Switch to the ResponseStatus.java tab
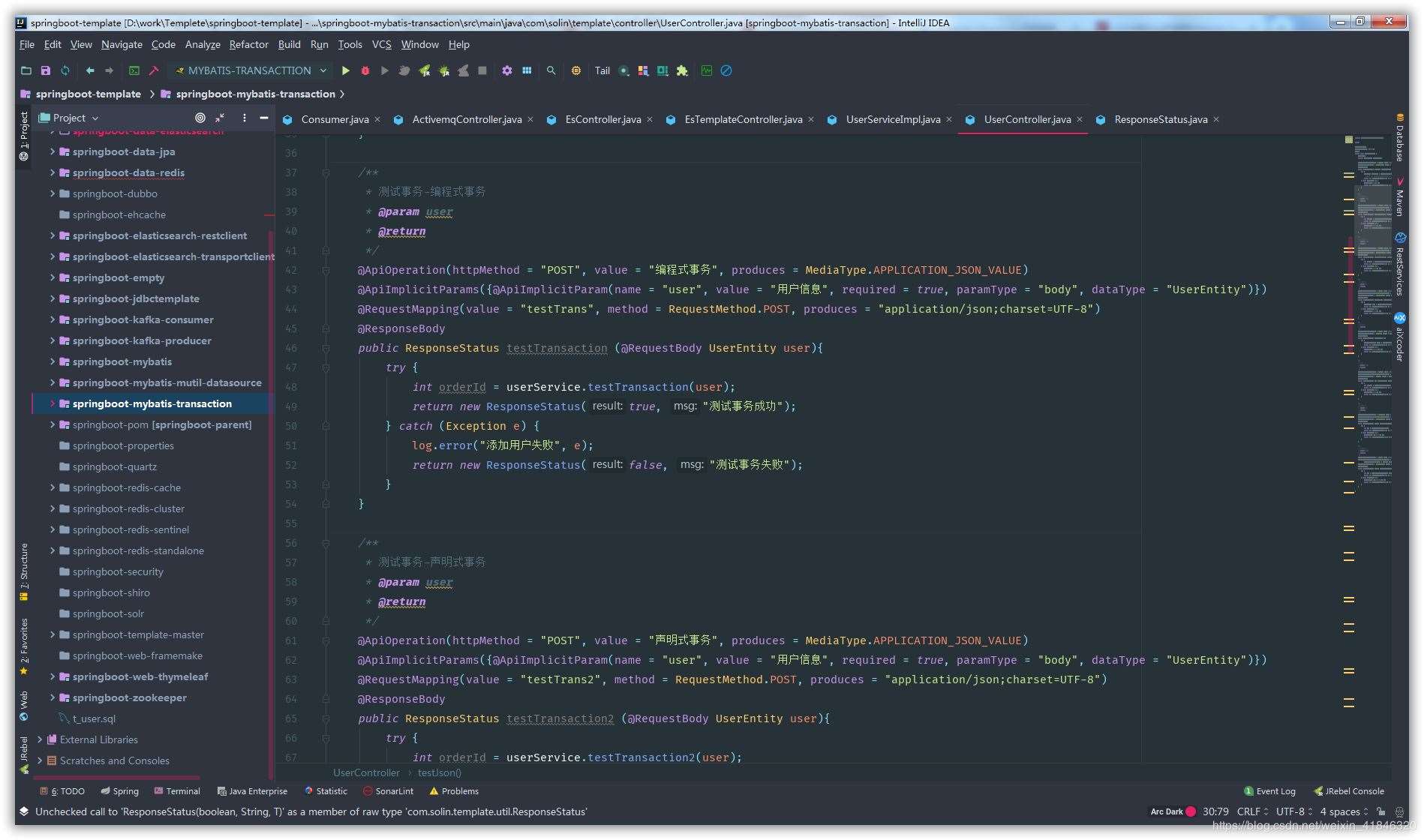 tap(1161, 119)
